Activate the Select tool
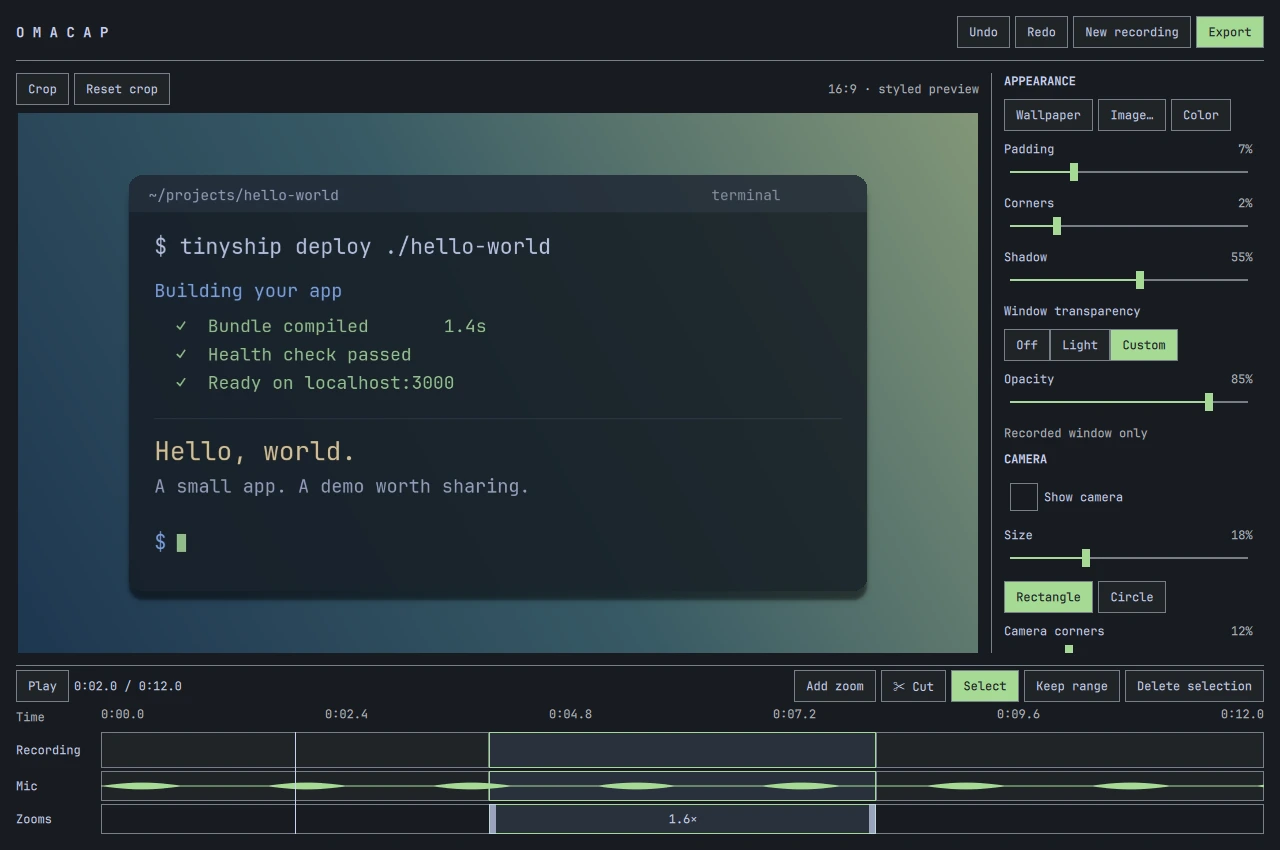1280x850 pixels. 985,686
